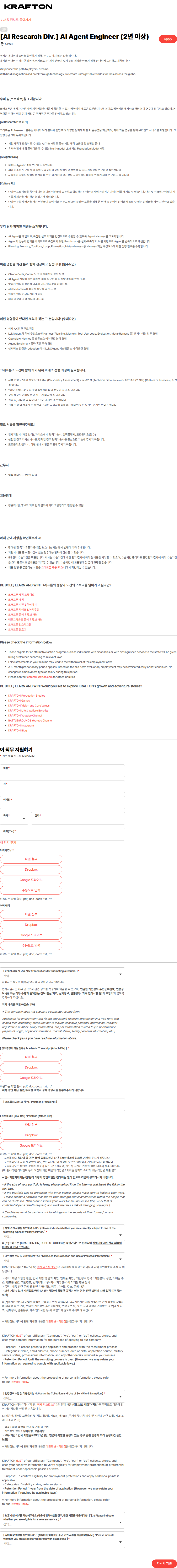Open KRAFTON Production Studios link

pos(27,696)
